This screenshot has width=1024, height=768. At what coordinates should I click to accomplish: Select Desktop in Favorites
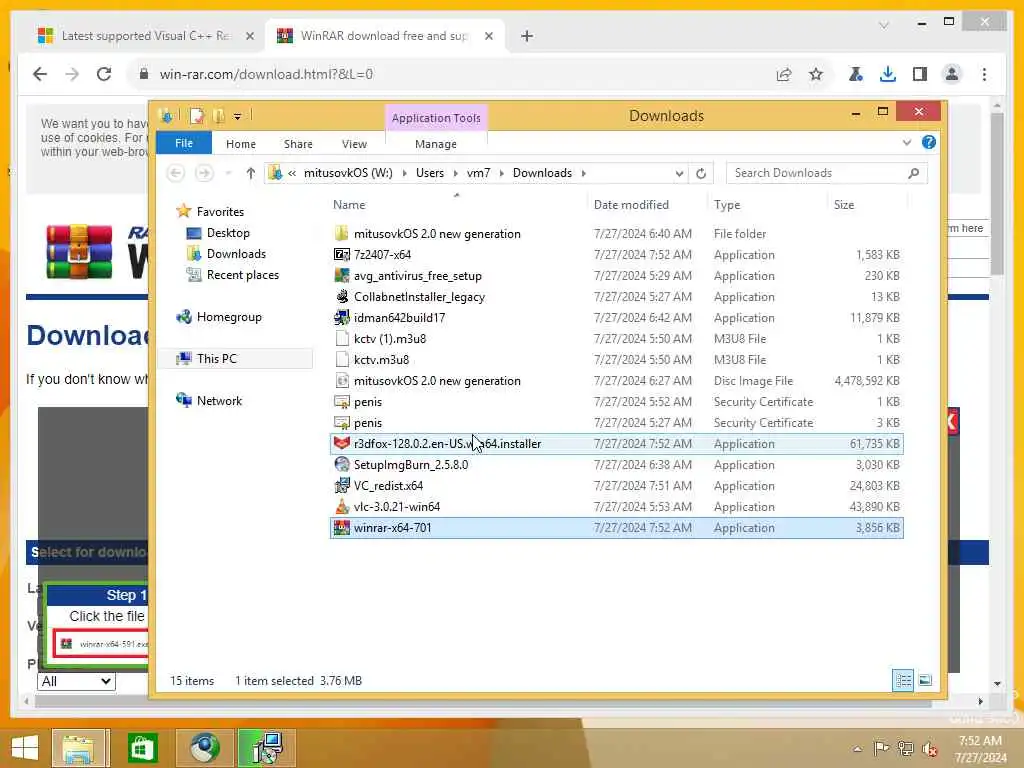(x=227, y=233)
